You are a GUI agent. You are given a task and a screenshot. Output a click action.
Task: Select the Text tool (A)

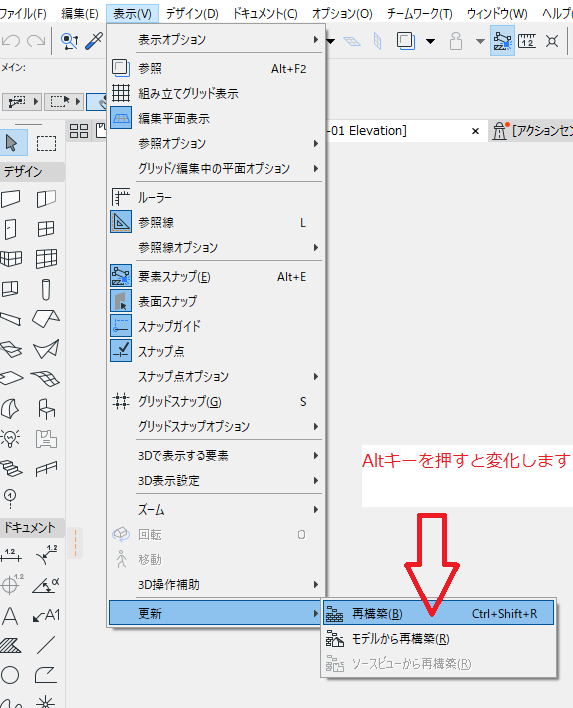(x=10, y=615)
